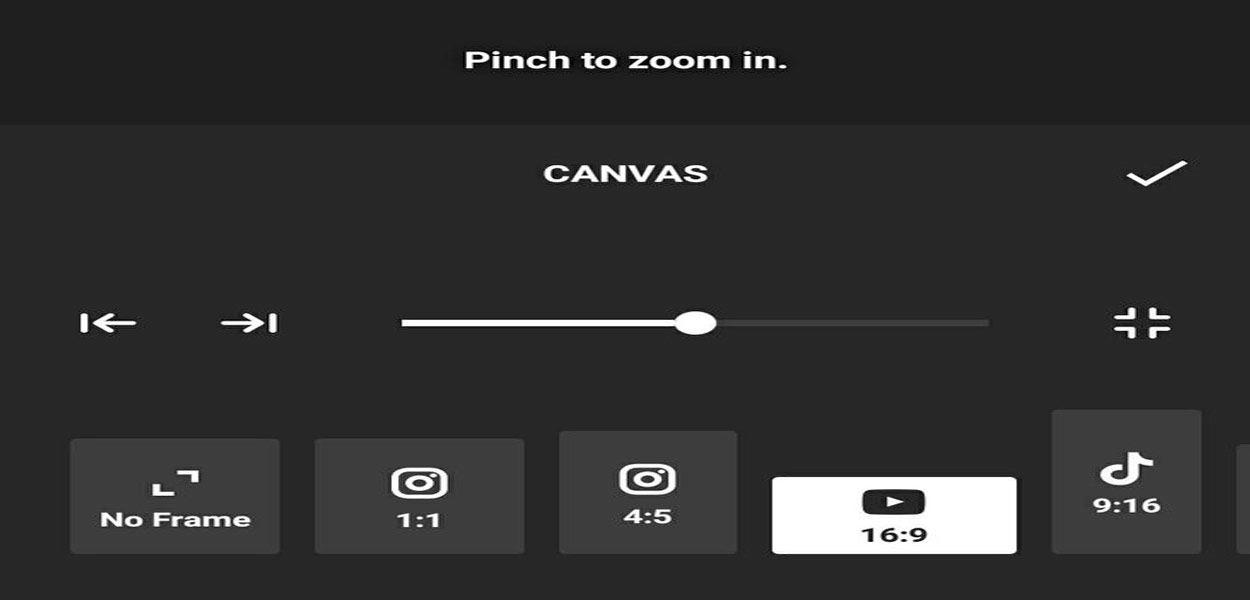The height and width of the screenshot is (600, 1250).
Task: Tap the fit-to-frame shrink icon
Action: pyautogui.click(x=1142, y=323)
